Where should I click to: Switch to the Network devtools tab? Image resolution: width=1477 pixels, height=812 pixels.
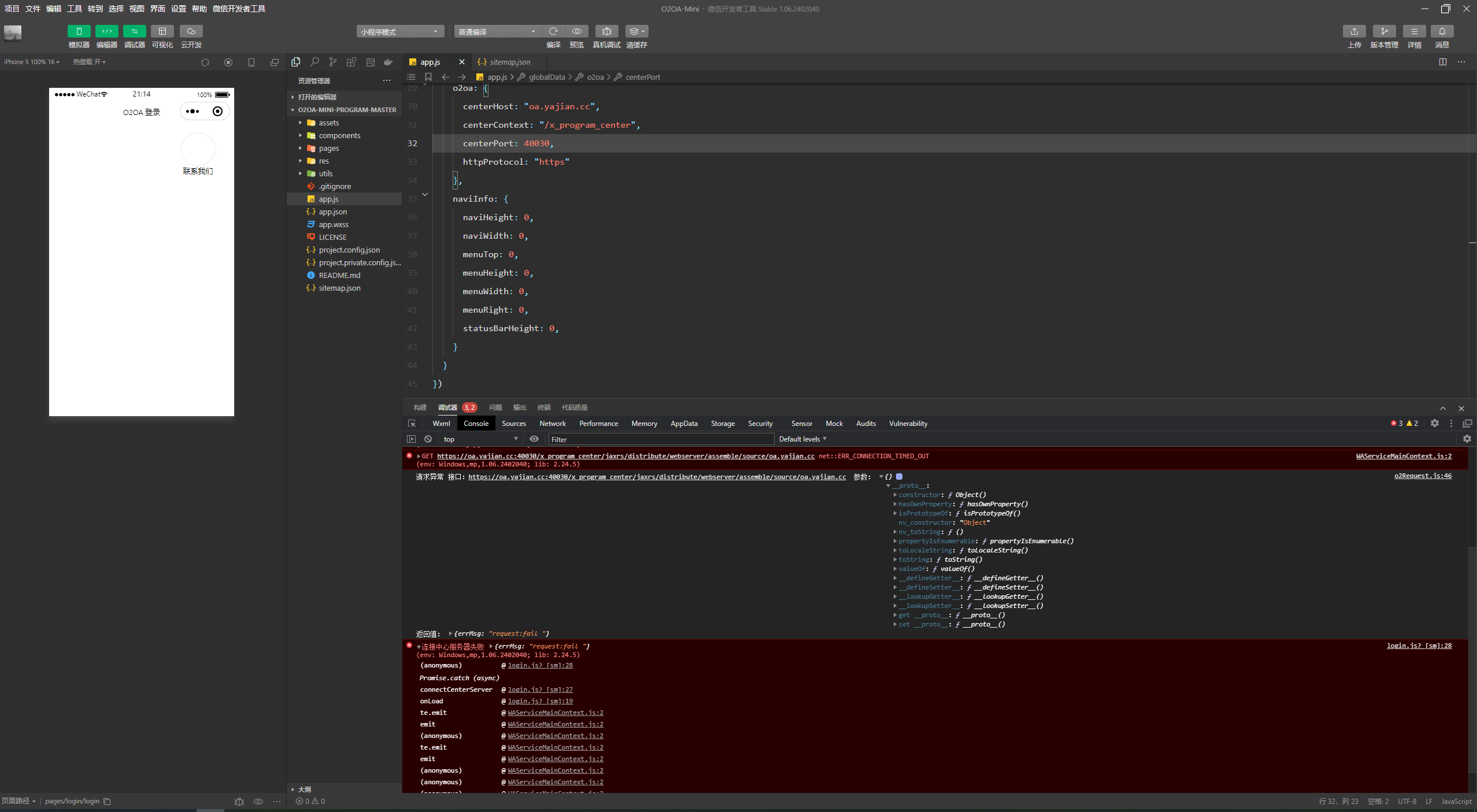tap(552, 424)
